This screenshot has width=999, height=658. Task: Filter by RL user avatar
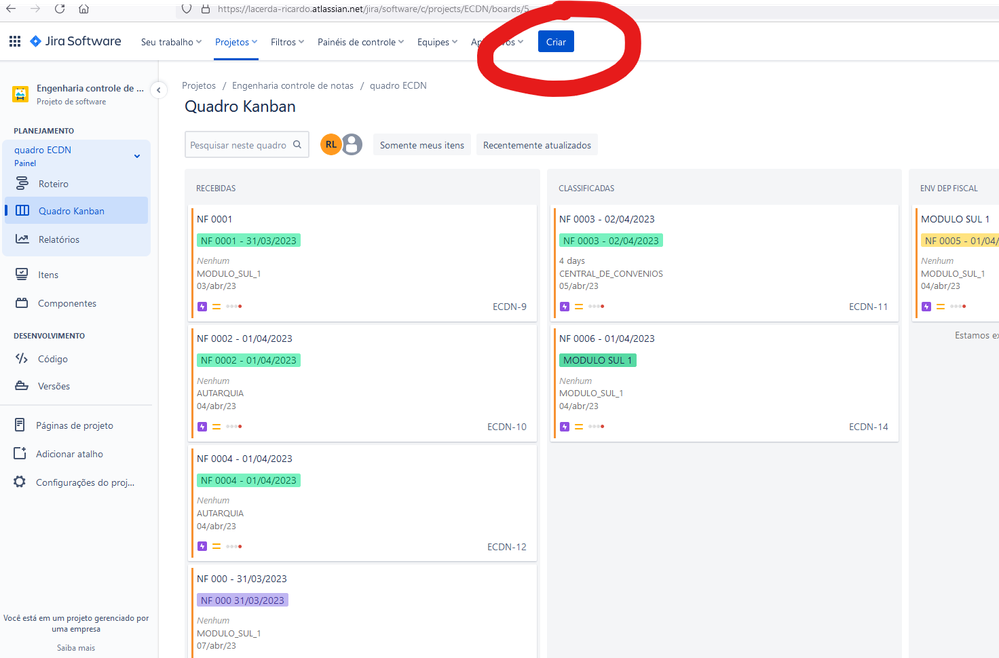331,145
